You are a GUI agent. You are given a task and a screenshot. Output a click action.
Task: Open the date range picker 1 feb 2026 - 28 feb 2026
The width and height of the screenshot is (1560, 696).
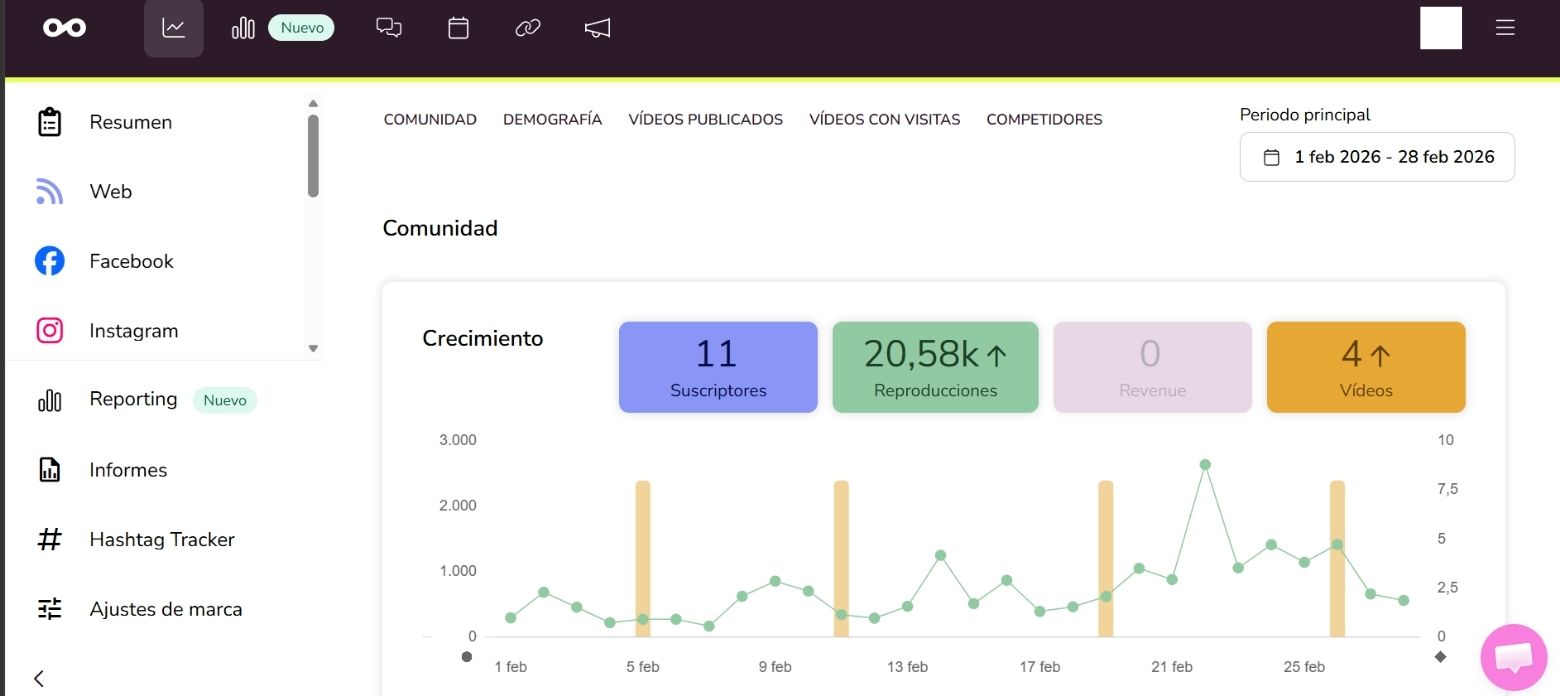[x=1377, y=157]
